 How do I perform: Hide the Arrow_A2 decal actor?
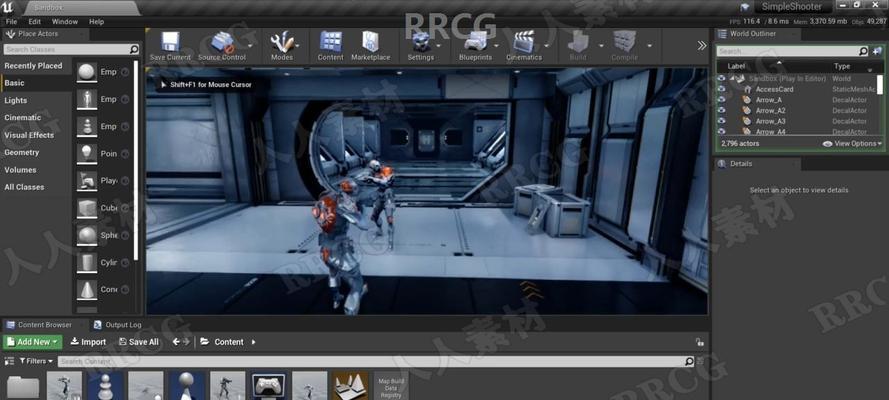[x=721, y=110]
